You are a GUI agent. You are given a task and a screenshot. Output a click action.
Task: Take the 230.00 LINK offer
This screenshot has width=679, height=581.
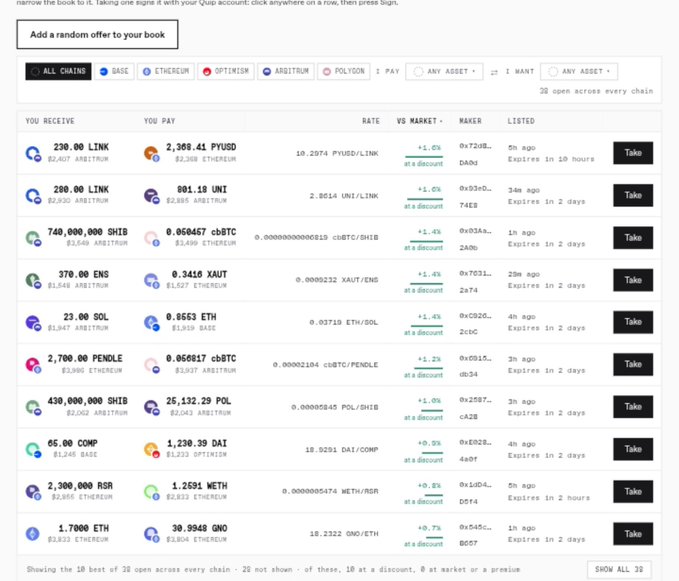point(633,153)
